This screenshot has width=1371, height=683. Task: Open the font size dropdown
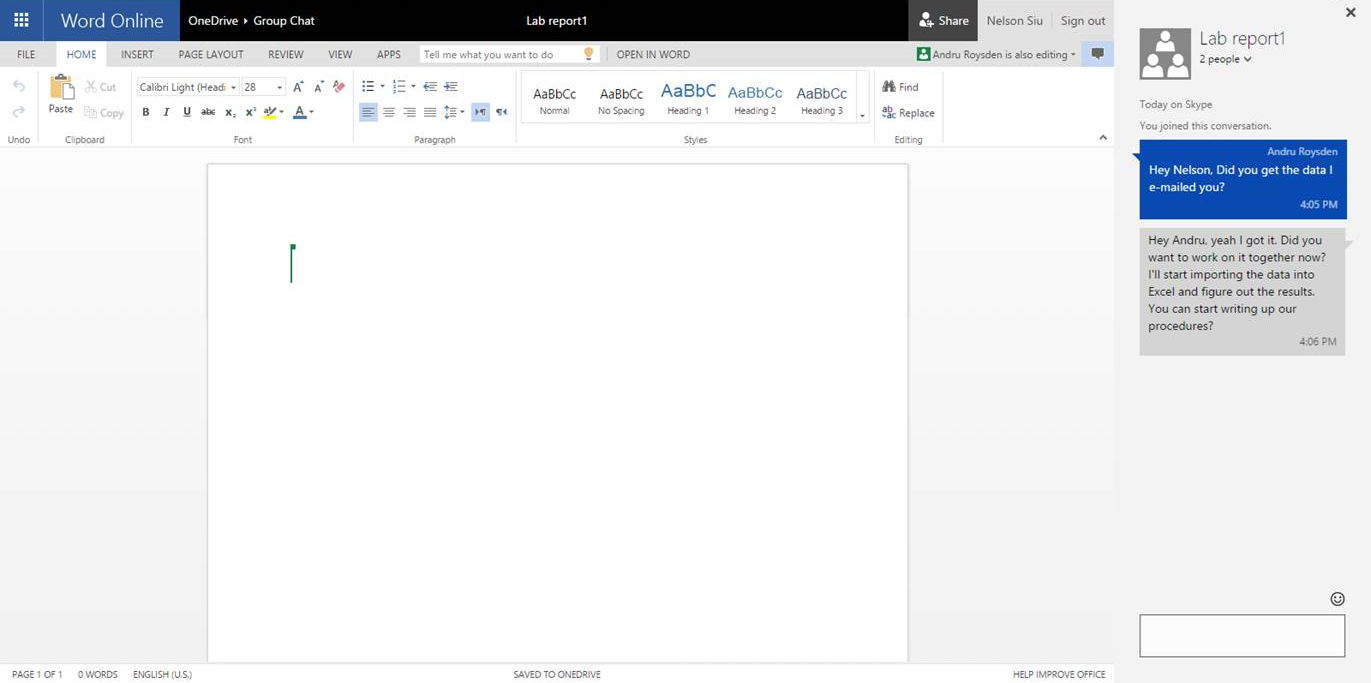(278, 87)
